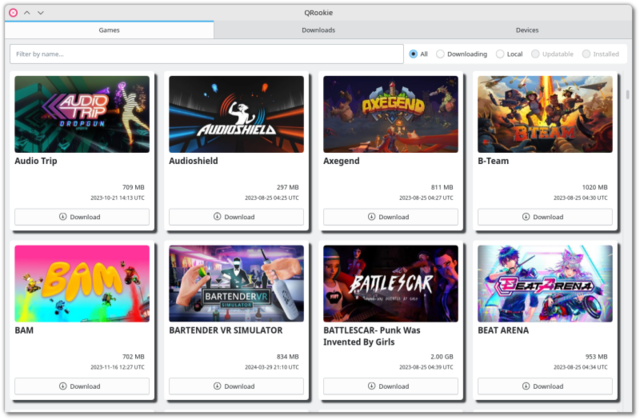The image size is (640, 420).
Task: Open the Battlescar cover thumbnail
Action: [x=391, y=284]
